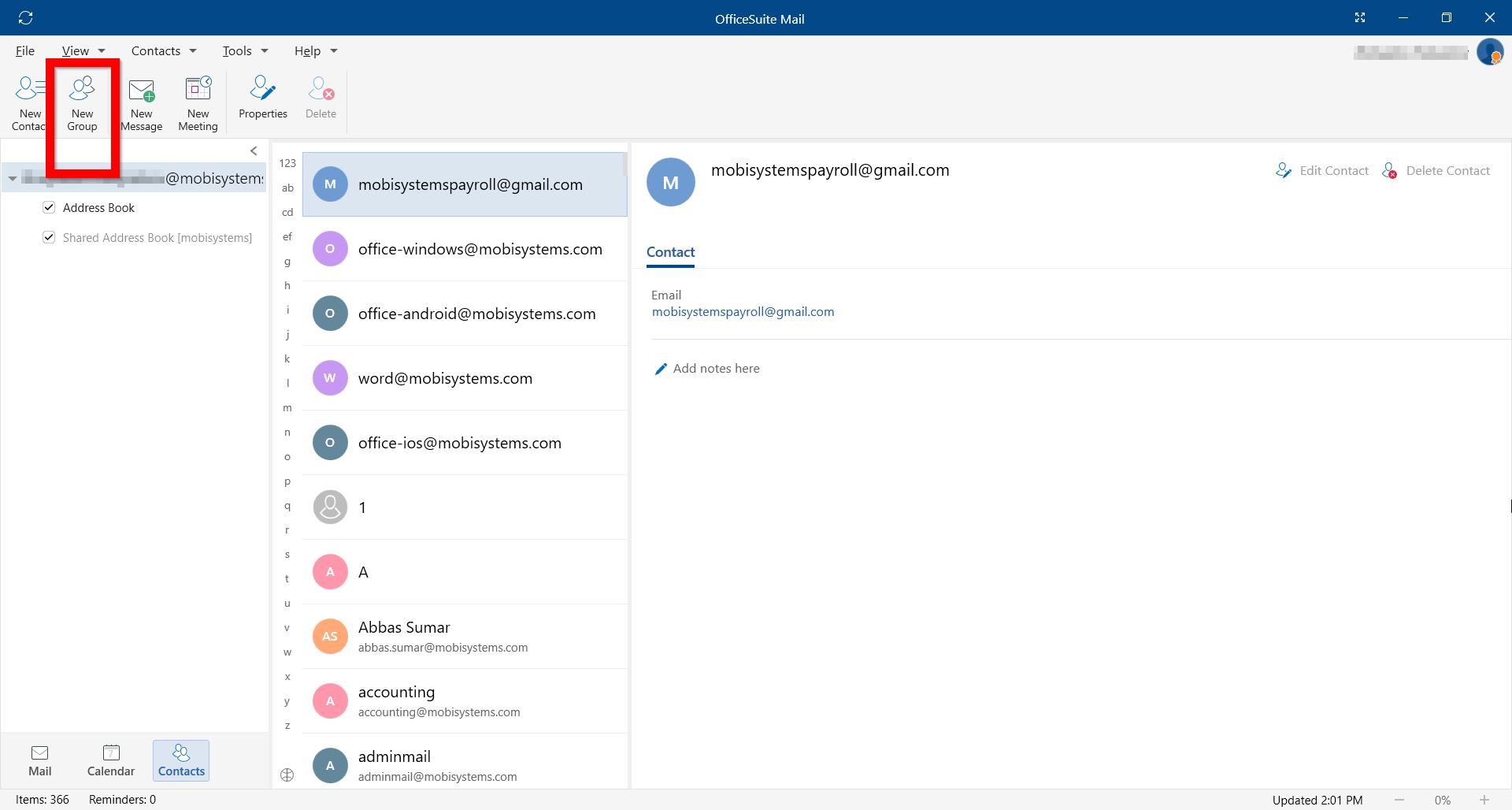The image size is (1512, 810).
Task: Click the avatar of office-ios@mobisystems.com
Action: pyautogui.click(x=330, y=443)
